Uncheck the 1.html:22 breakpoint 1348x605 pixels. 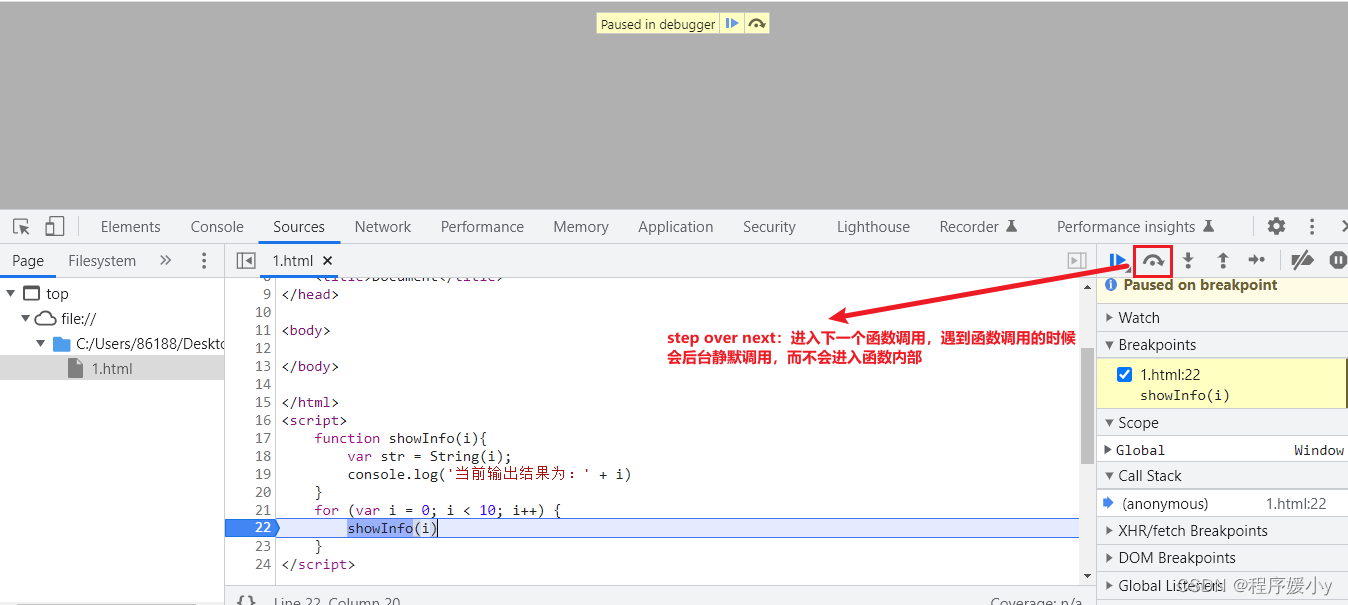coord(1124,375)
